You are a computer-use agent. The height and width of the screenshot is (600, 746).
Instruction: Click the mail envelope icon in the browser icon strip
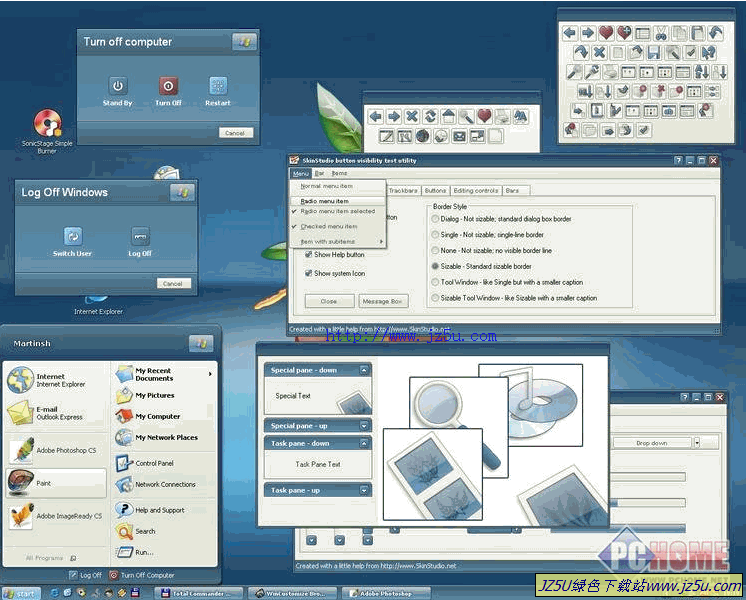[x=459, y=137]
